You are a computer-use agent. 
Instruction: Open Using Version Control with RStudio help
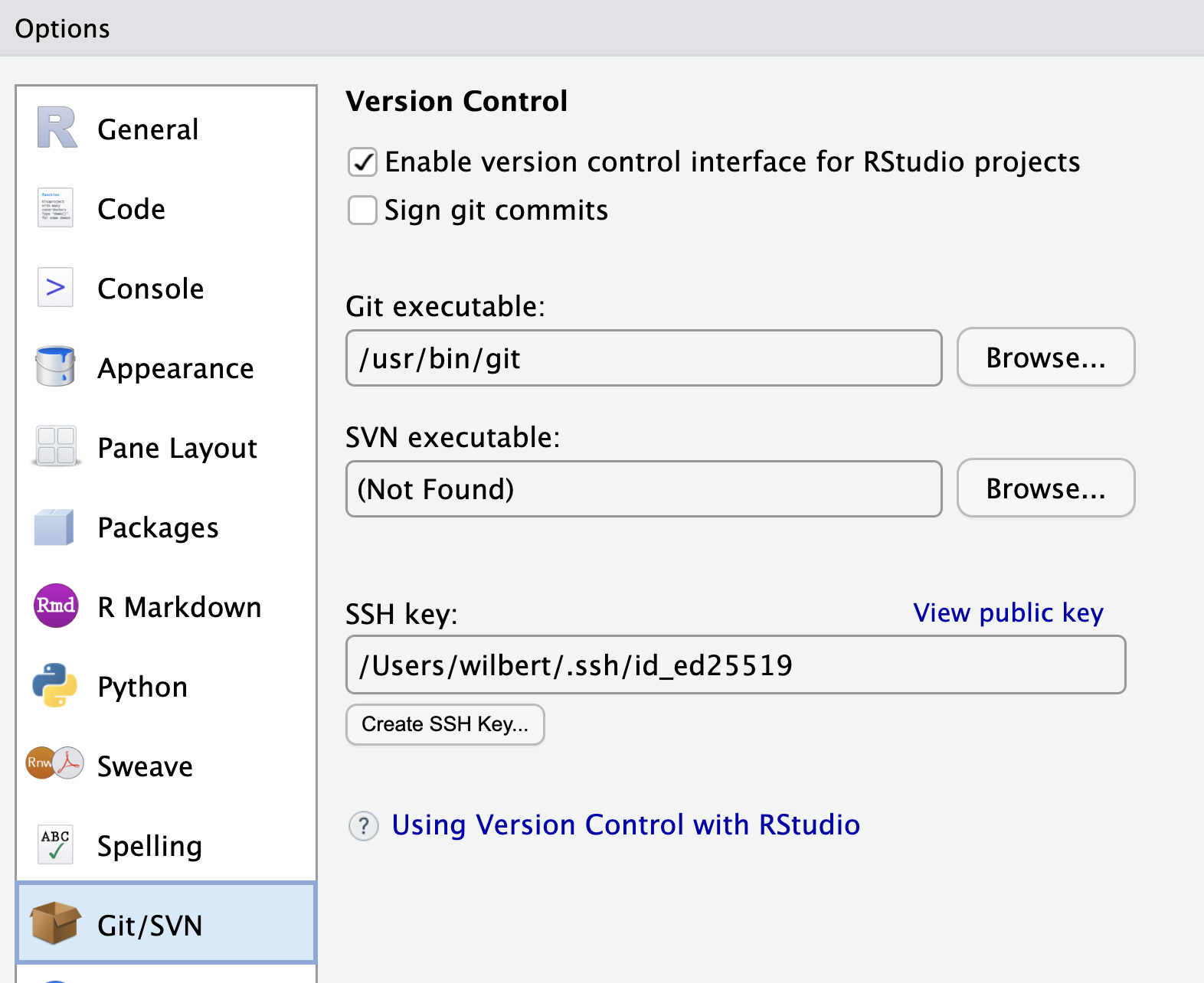click(x=625, y=825)
